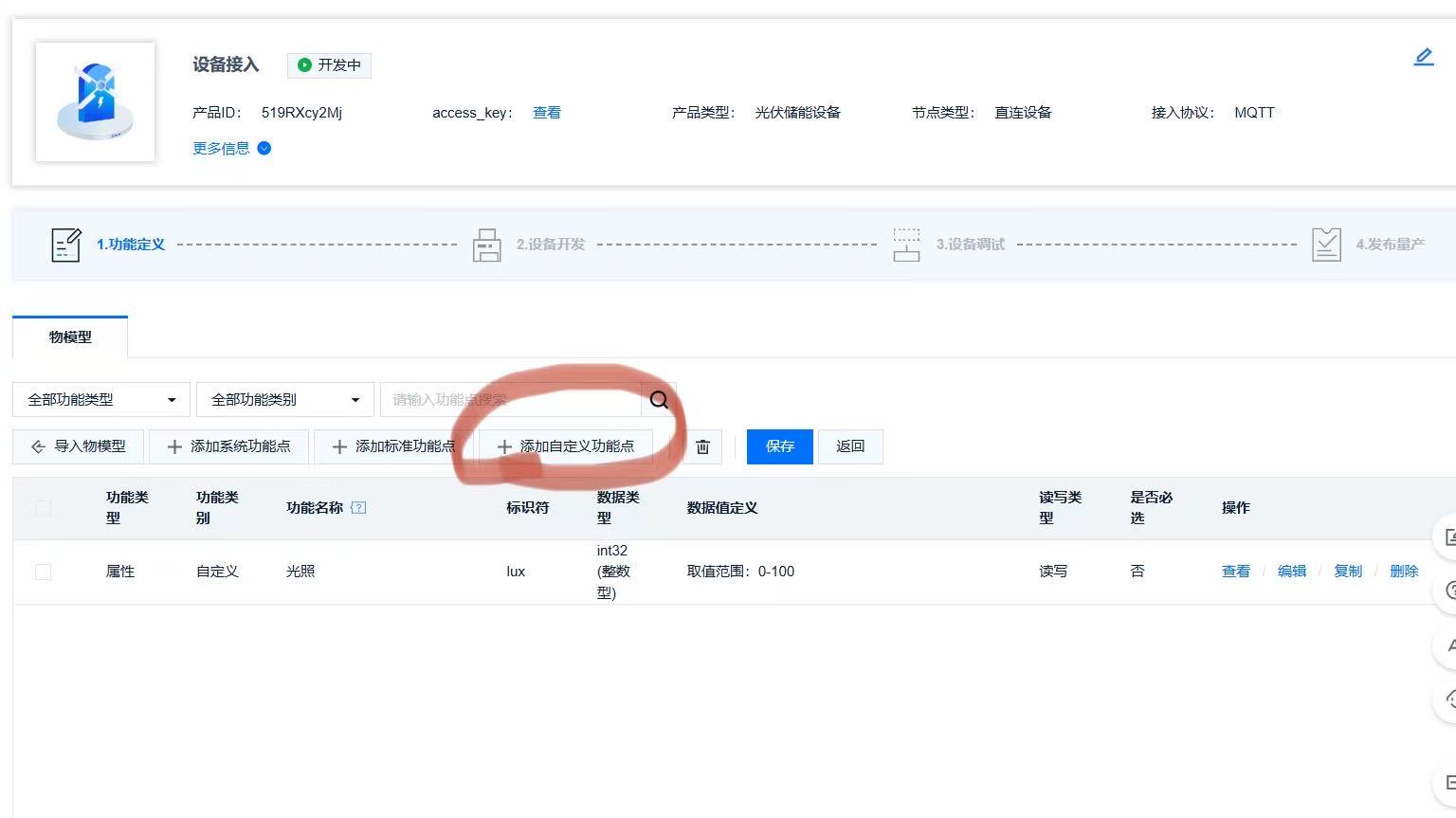Image resolution: width=1456 pixels, height=818 pixels.
Task: Click the 直连设备 node type value
Action: 1023,112
